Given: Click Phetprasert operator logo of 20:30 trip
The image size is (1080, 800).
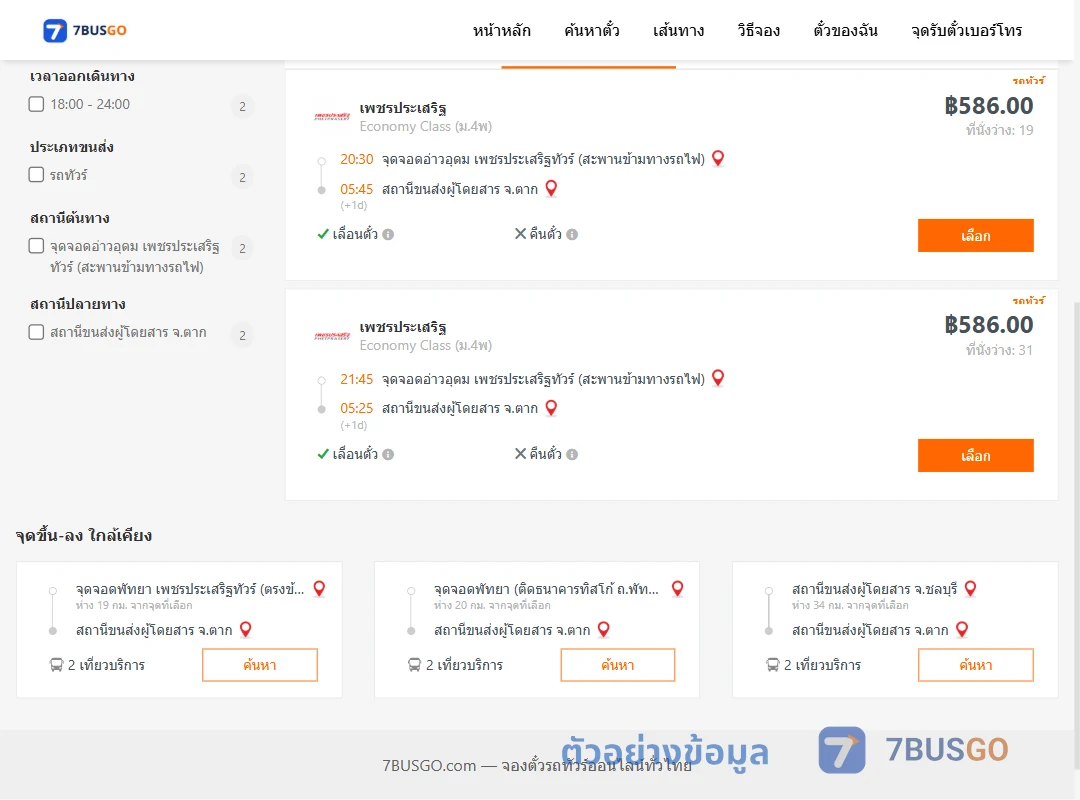Looking at the screenshot, I should point(332,116).
